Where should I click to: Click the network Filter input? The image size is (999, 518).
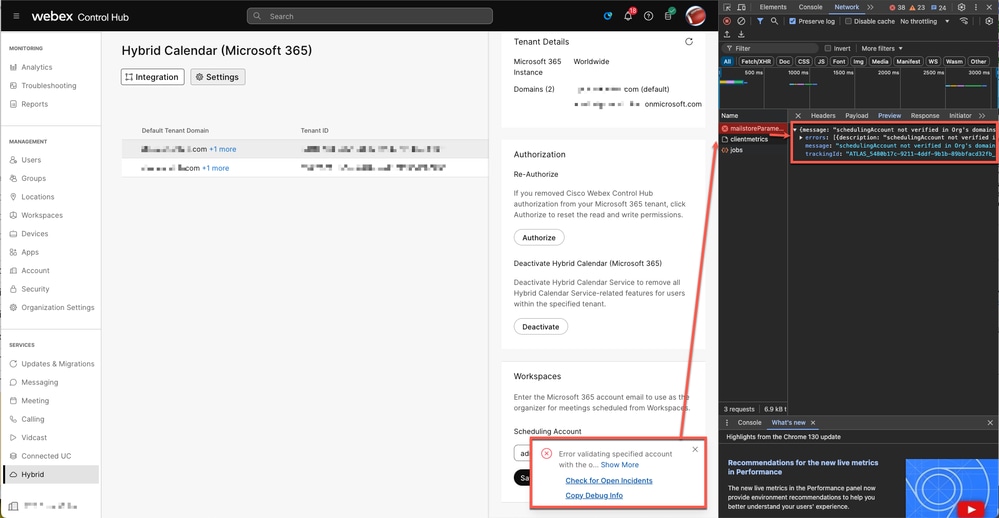[x=770, y=48]
